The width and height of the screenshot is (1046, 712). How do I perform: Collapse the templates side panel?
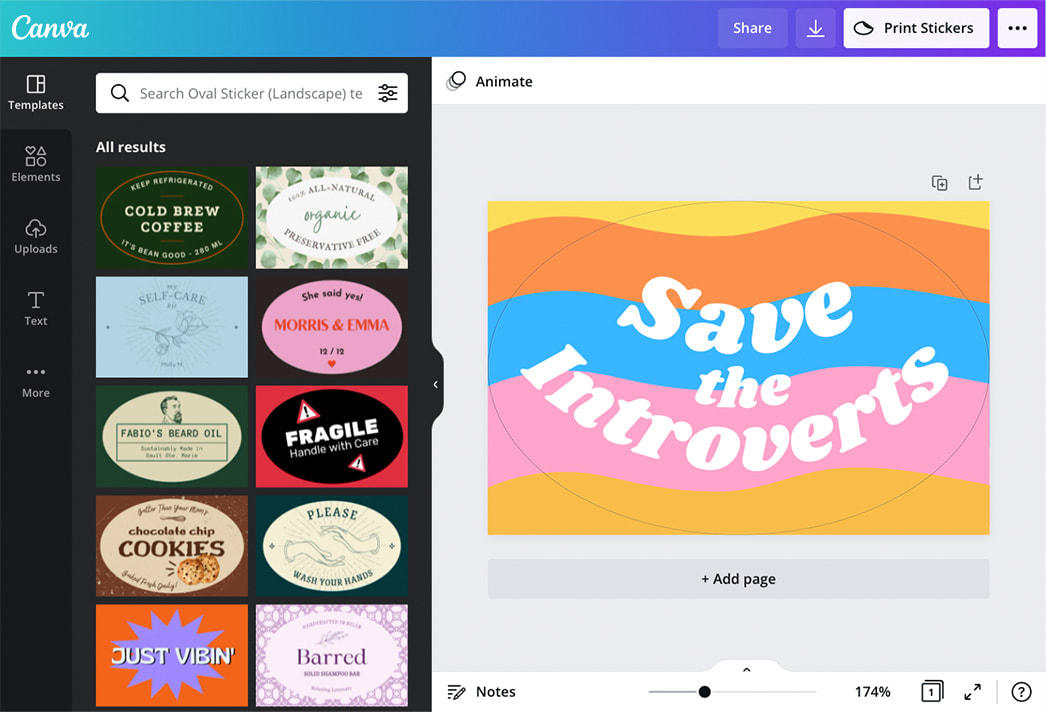[x=435, y=383]
